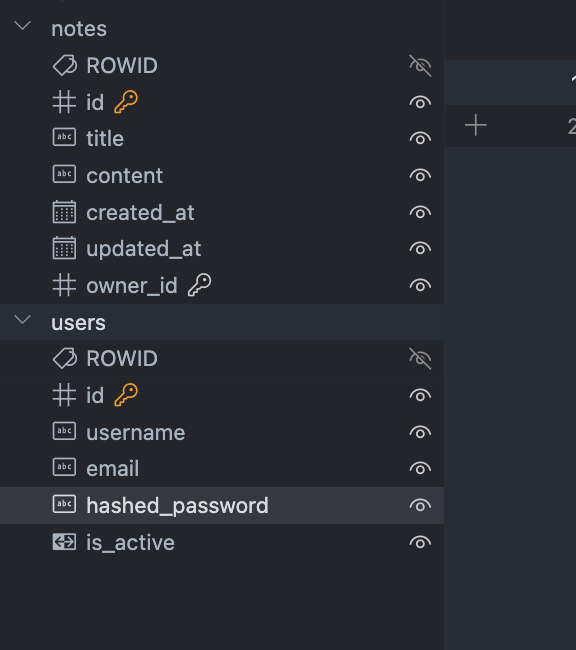Click the calendar icon next to updated_at
The image size is (576, 650).
tap(64, 248)
